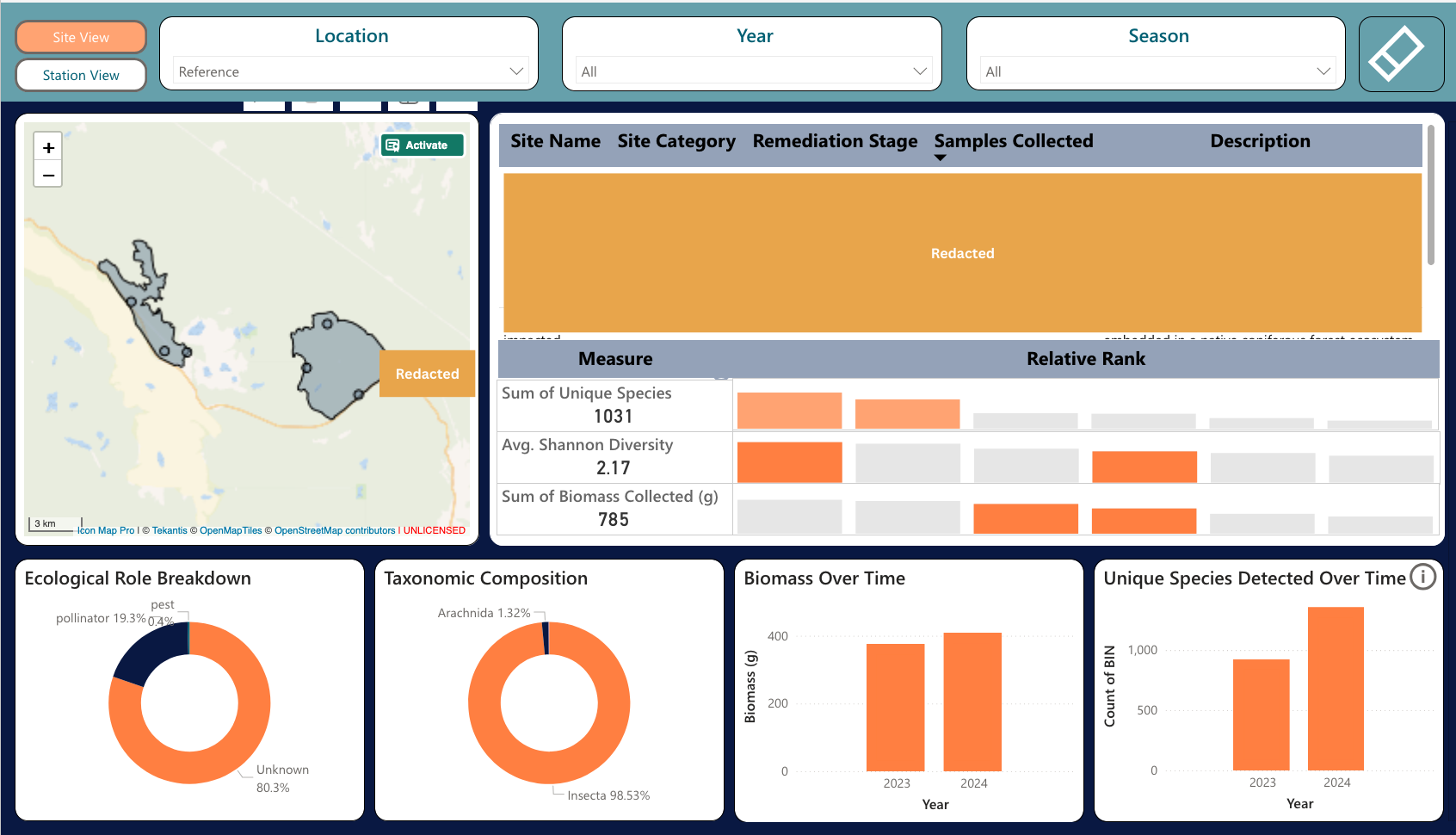
Task: Open the Tekantis attribution link
Action: [170, 530]
